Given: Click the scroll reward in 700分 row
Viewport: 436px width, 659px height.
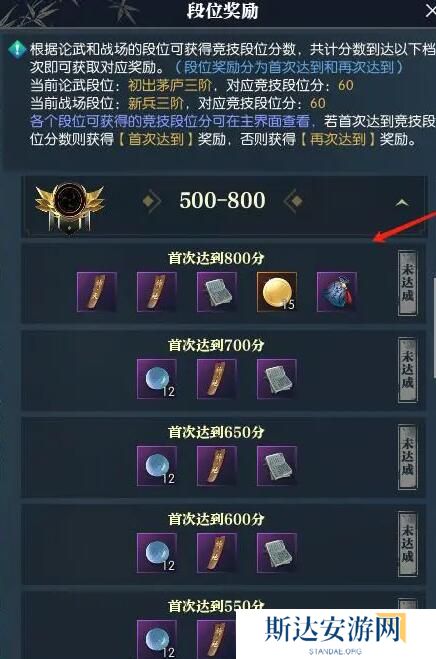Looking at the screenshot, I should point(217,379).
